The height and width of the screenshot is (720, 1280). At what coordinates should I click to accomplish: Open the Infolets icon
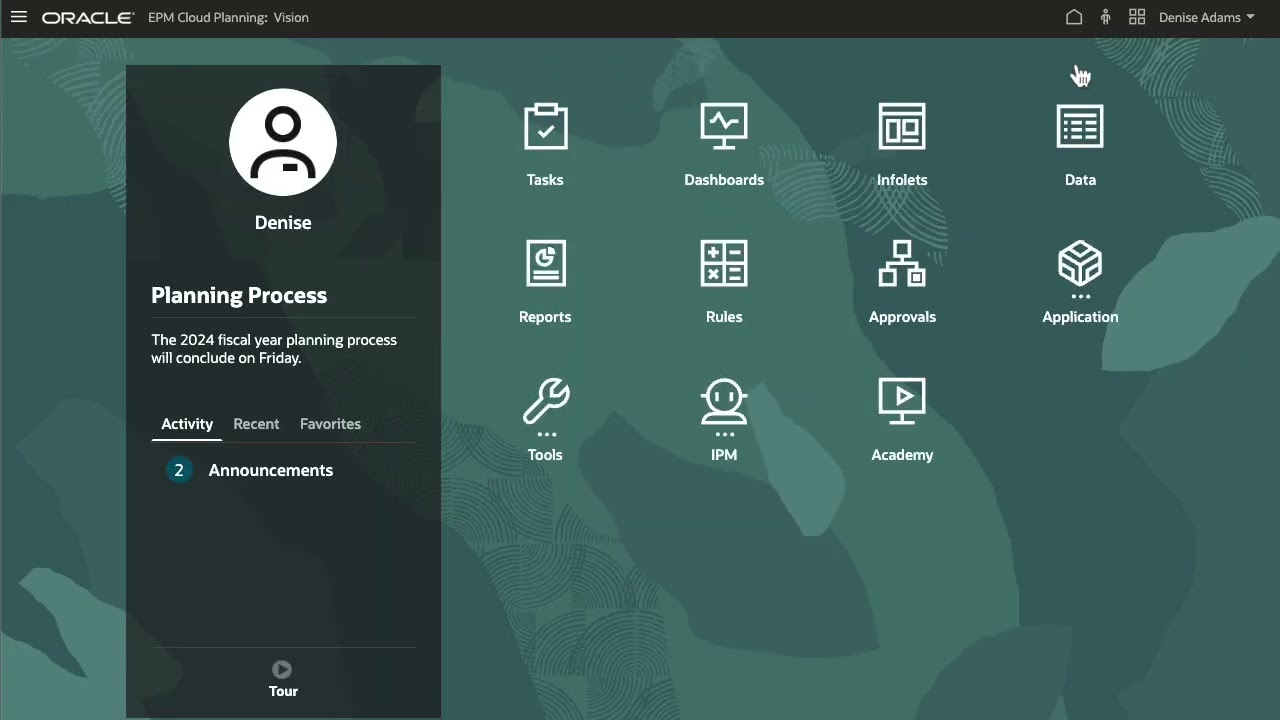tap(902, 127)
